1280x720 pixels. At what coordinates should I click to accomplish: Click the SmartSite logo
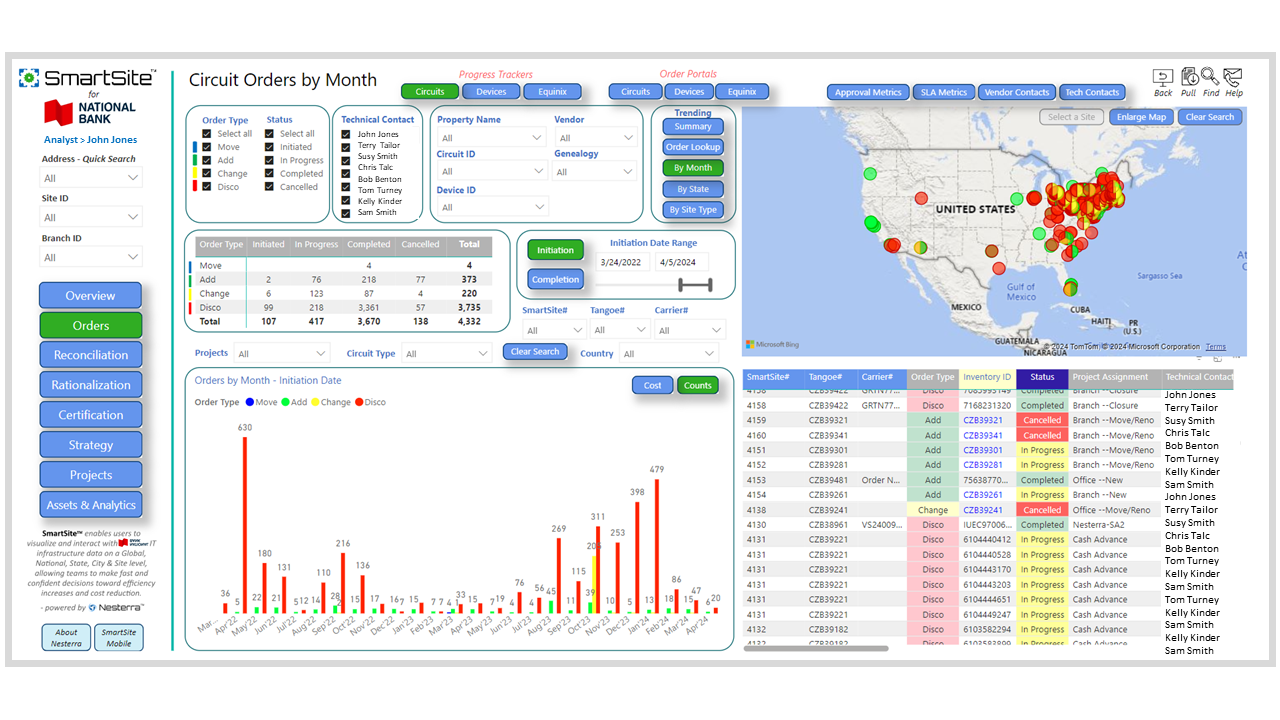click(x=88, y=78)
